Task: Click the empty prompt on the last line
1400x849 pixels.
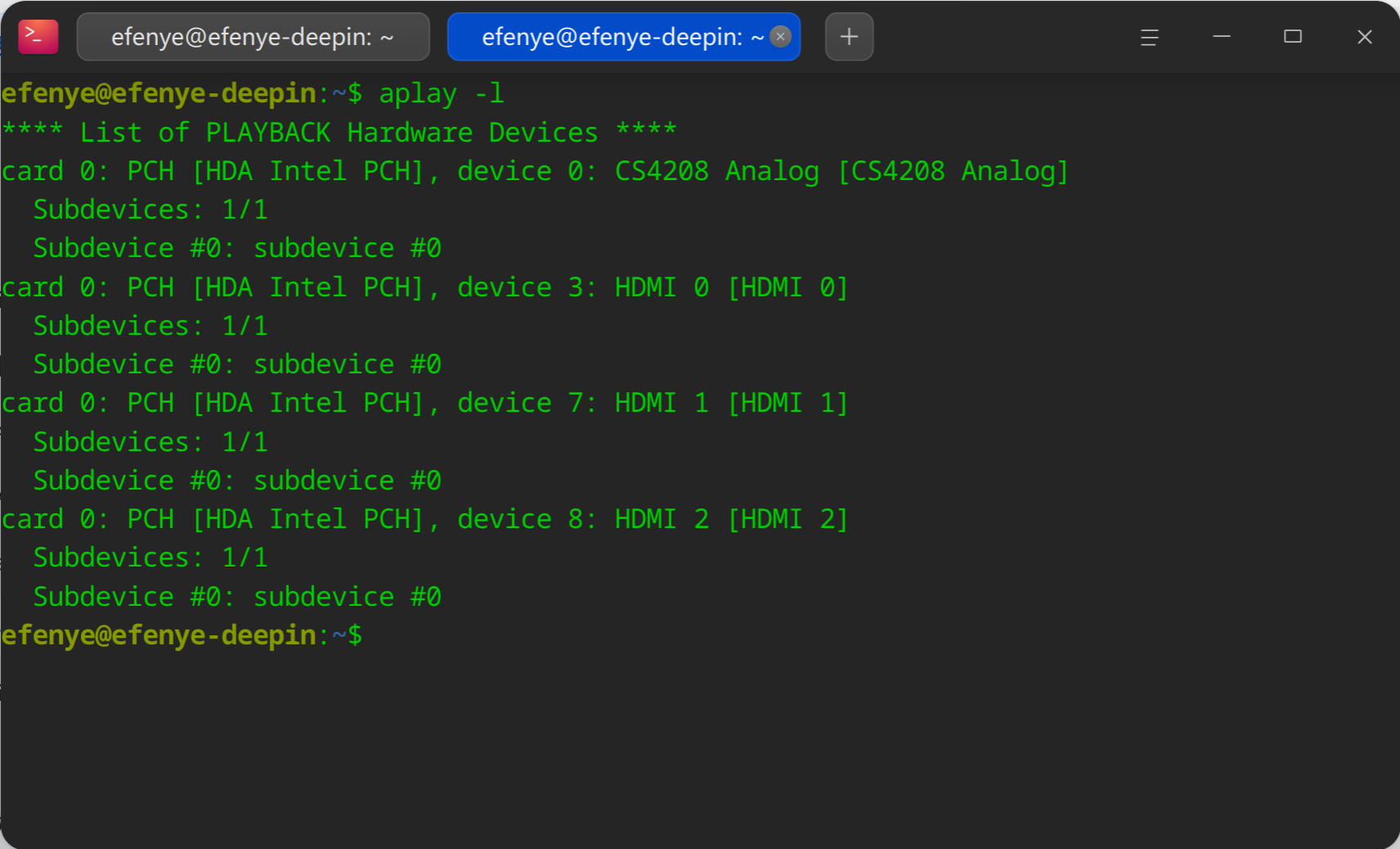Action: coord(182,635)
